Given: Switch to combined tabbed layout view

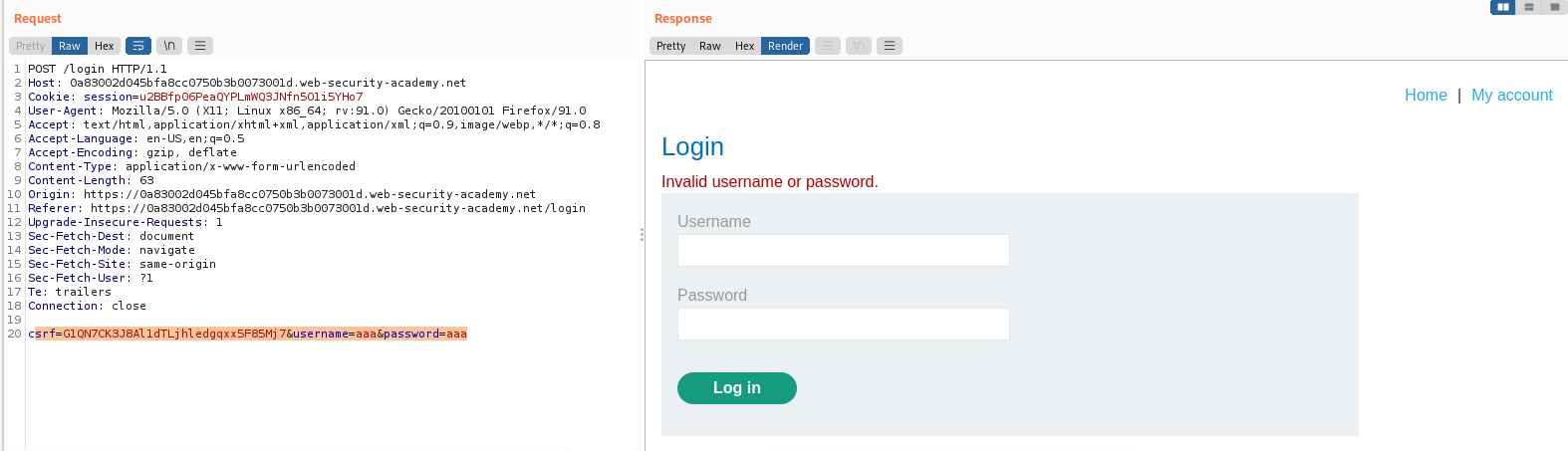Looking at the screenshot, I should click(1554, 7).
